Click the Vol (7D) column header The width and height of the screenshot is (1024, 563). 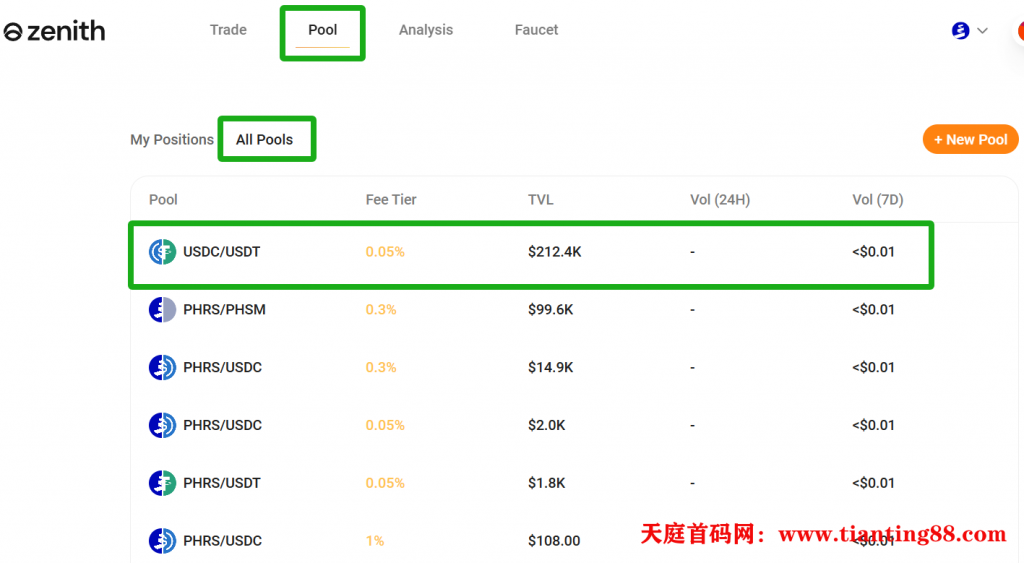878,200
